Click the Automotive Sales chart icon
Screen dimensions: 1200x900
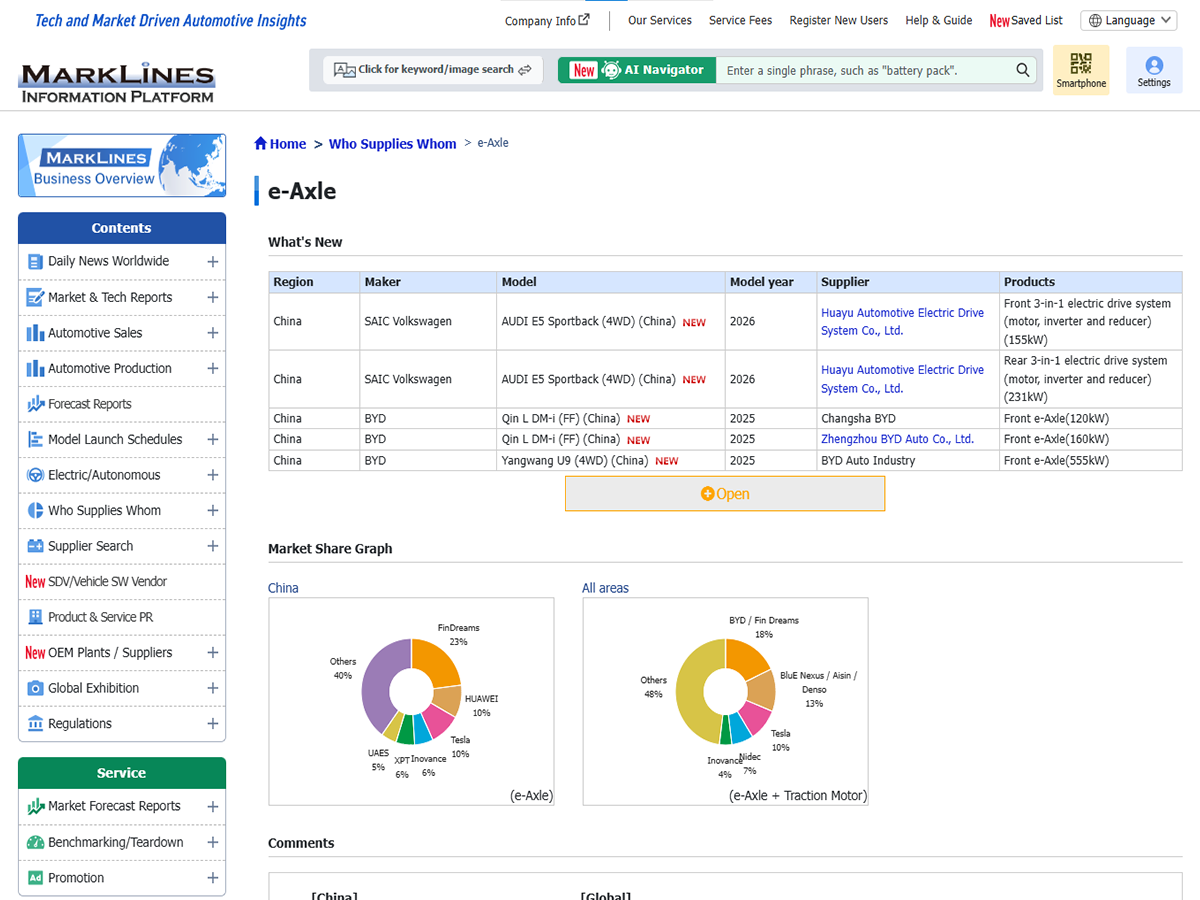tap(35, 333)
